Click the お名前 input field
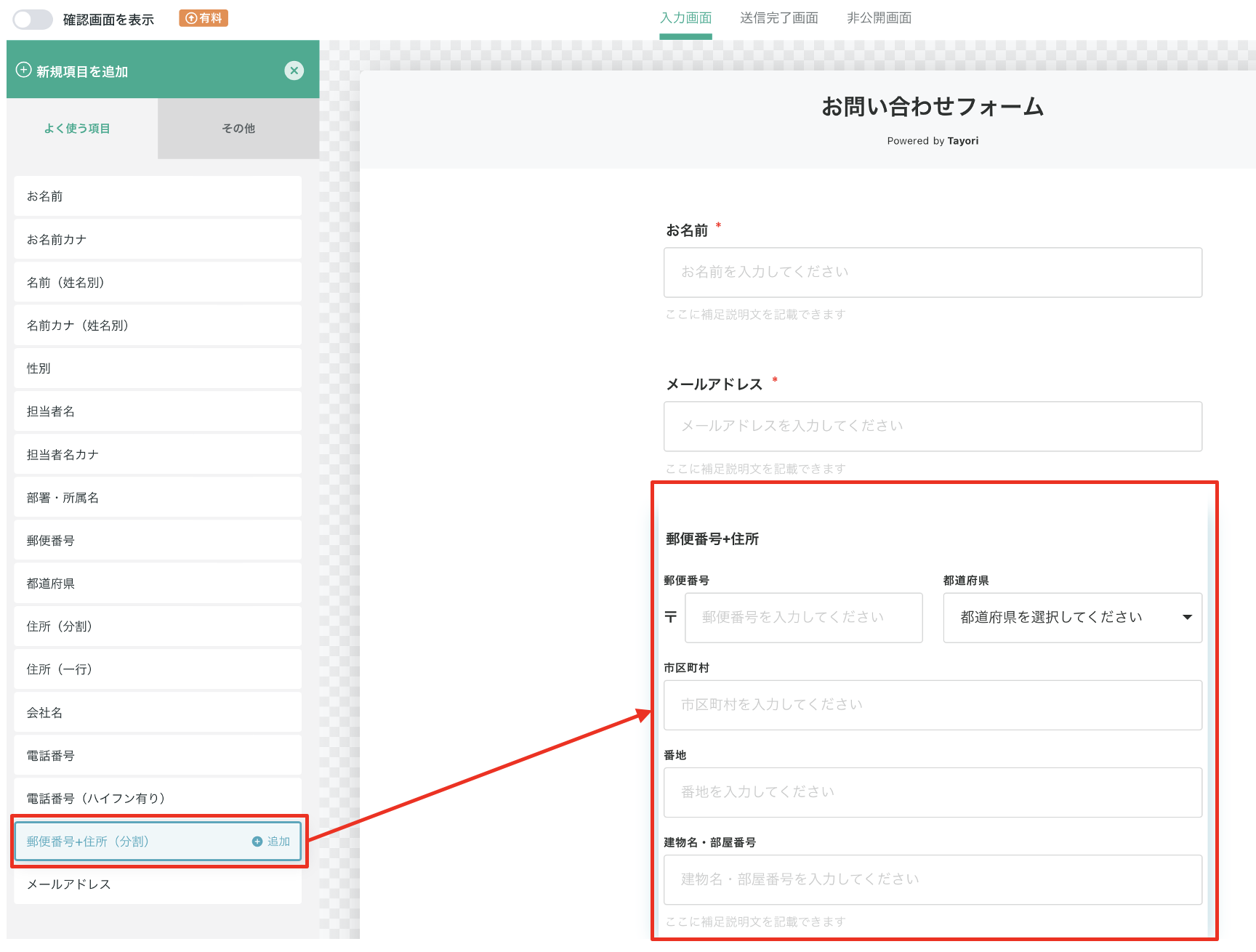Image resolution: width=1256 pixels, height=952 pixels. 933,273
